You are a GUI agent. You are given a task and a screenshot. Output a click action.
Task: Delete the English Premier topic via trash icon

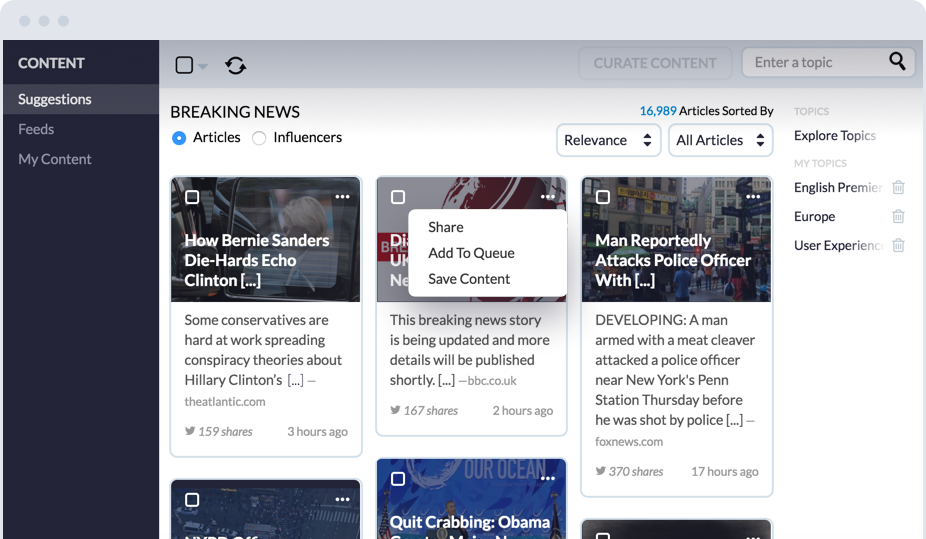pyautogui.click(x=898, y=187)
